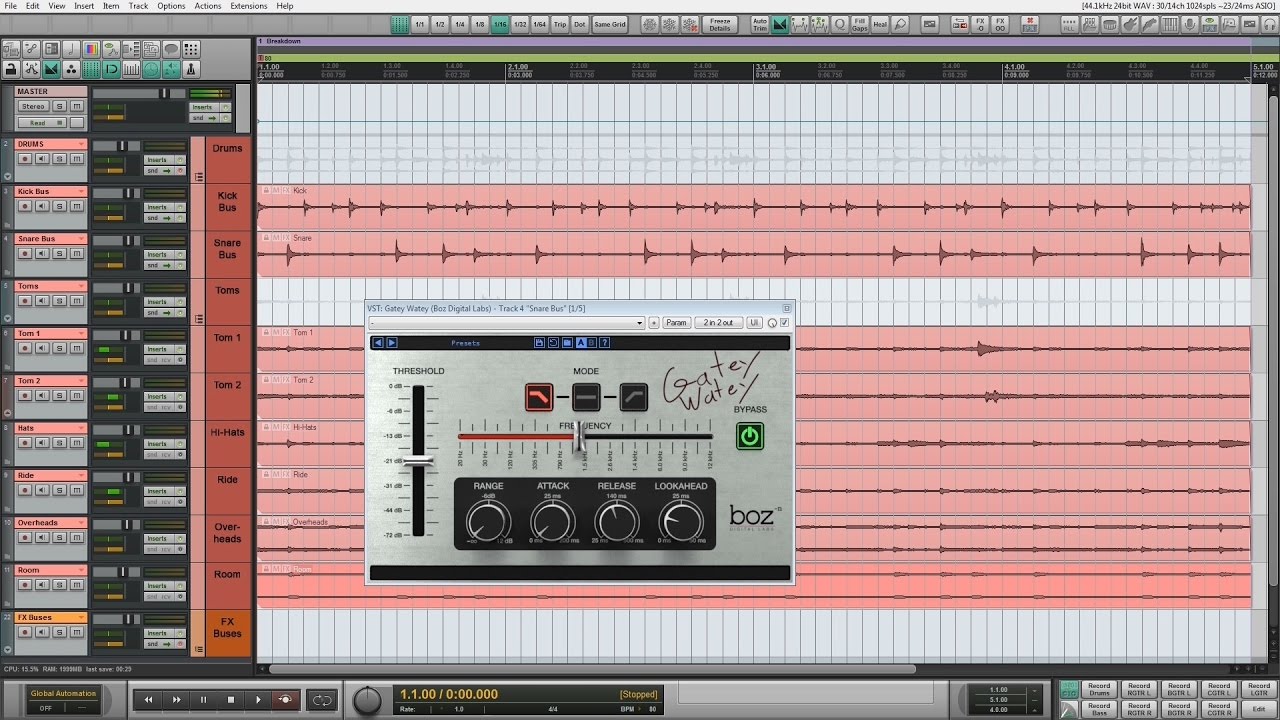Click the Stop button in transport
The width and height of the screenshot is (1280, 720).
230,700
